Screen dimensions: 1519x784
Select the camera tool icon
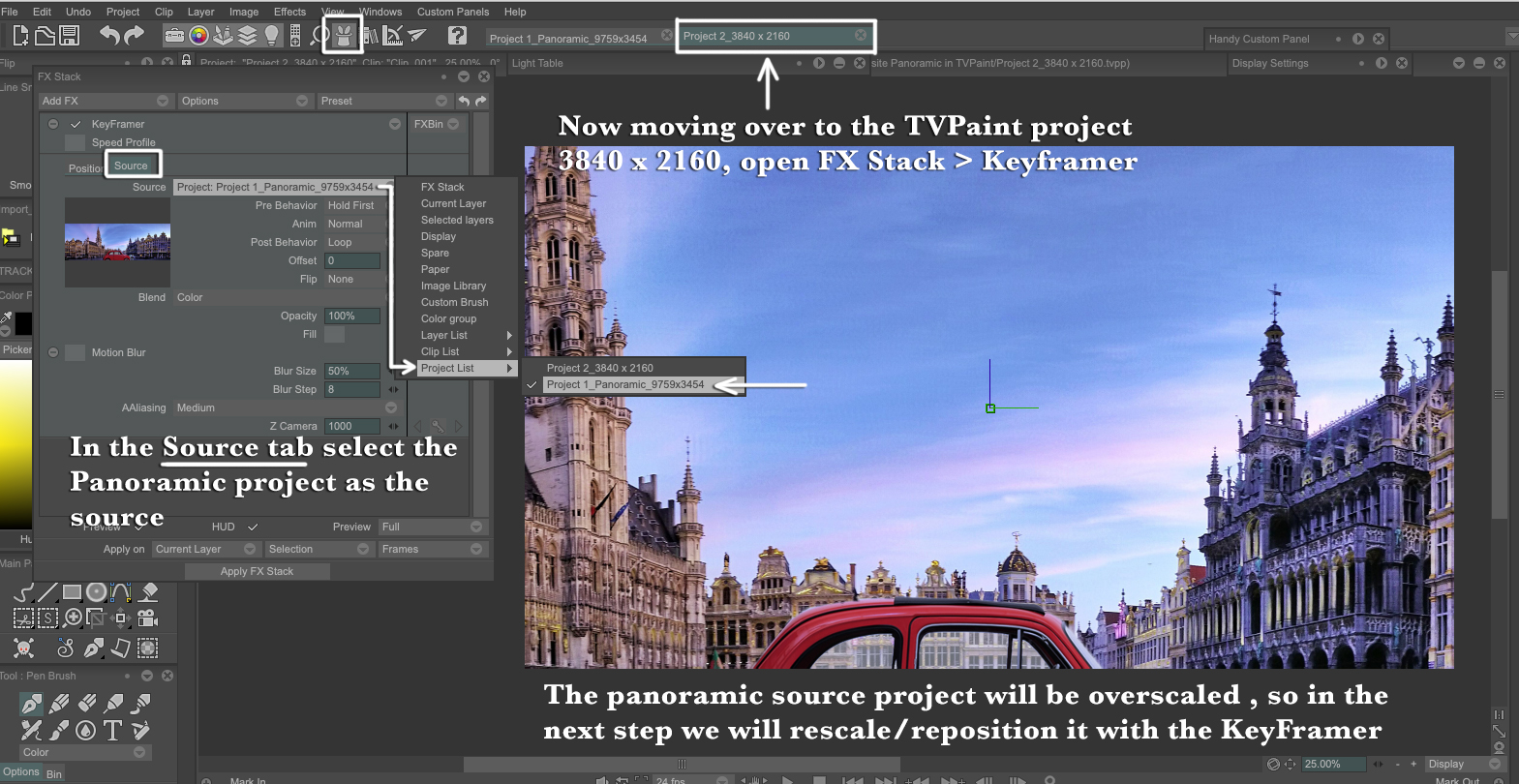tap(147, 618)
